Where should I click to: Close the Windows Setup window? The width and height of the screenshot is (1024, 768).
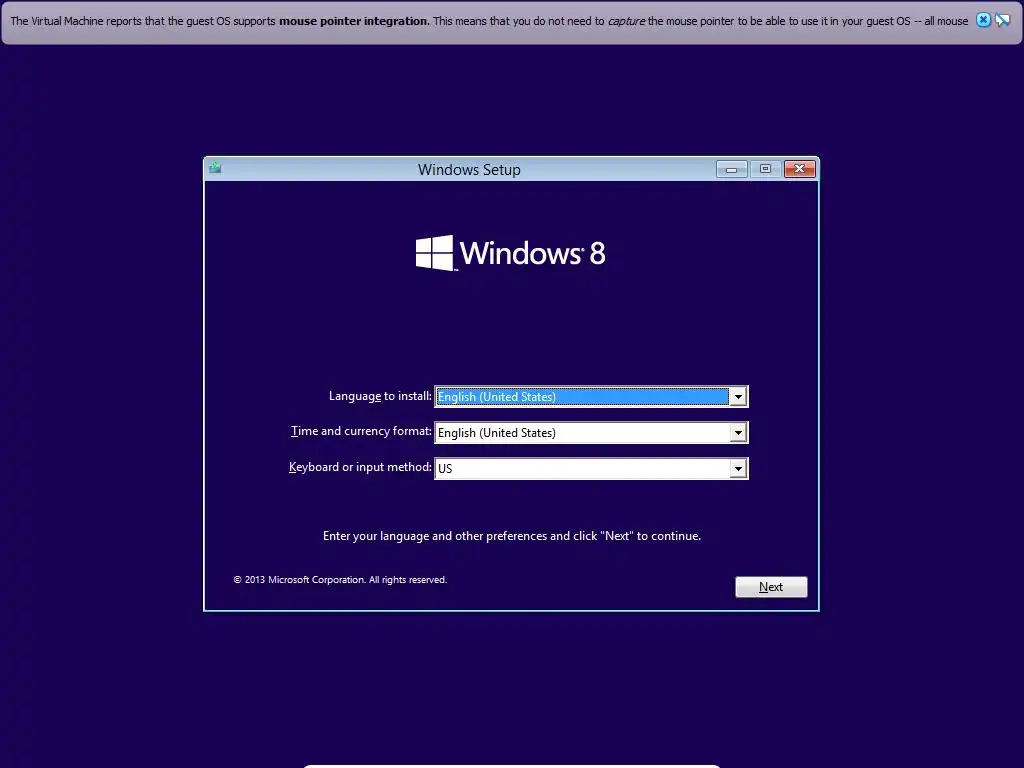(x=799, y=169)
